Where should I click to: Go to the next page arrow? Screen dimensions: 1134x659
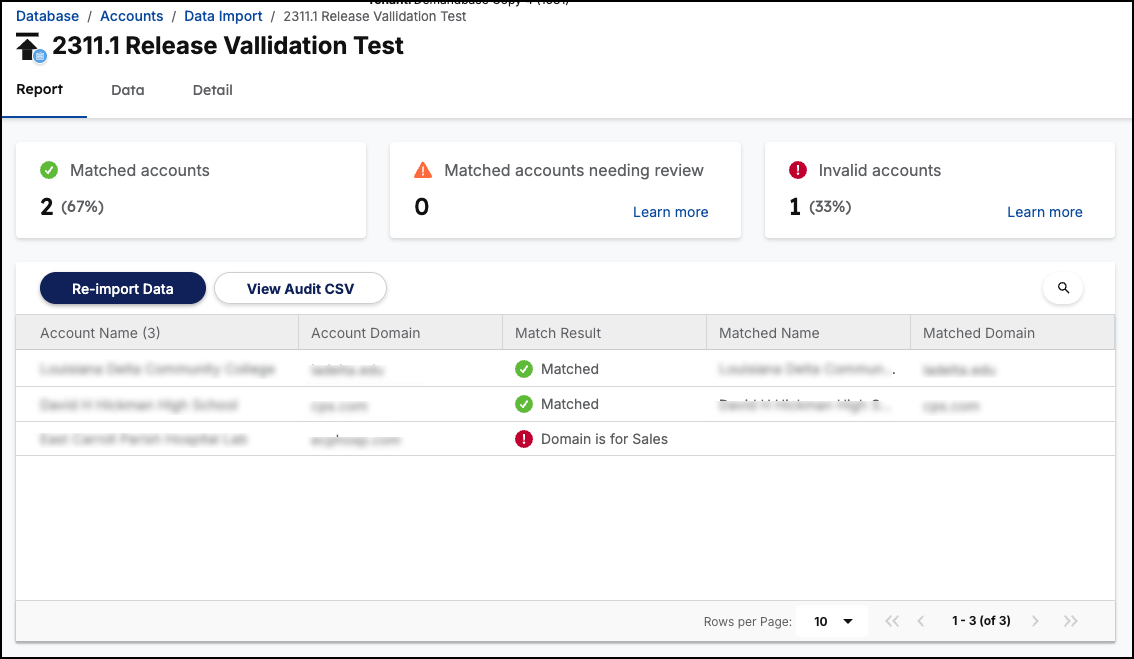pyautogui.click(x=1035, y=621)
